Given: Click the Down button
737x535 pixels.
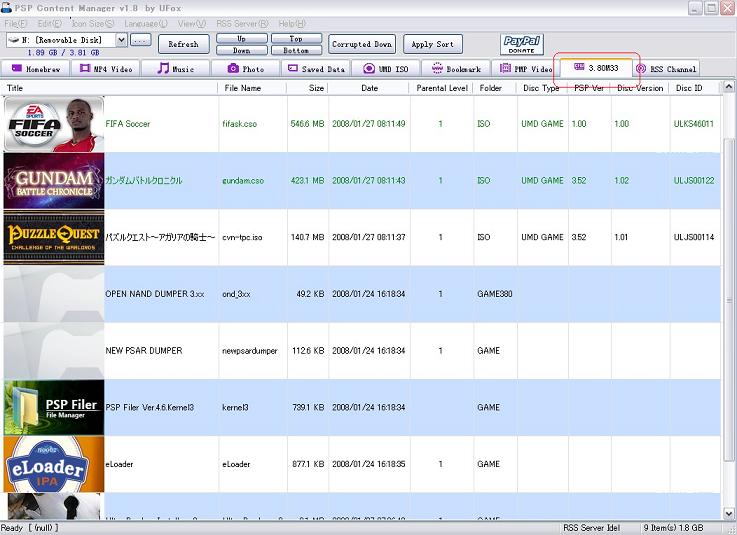Looking at the screenshot, I should click(242, 50).
